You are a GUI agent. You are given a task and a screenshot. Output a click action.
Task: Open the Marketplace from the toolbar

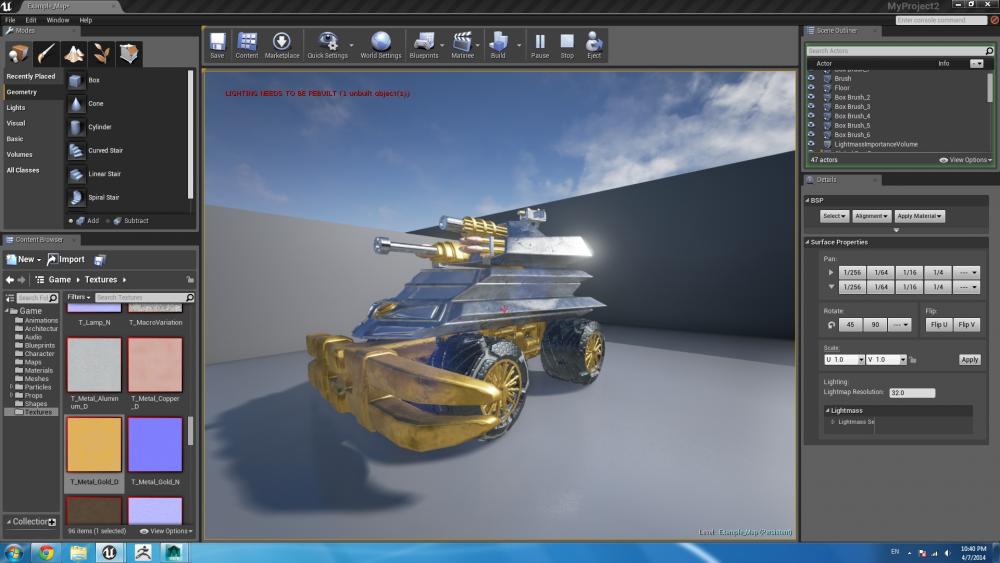[x=282, y=45]
